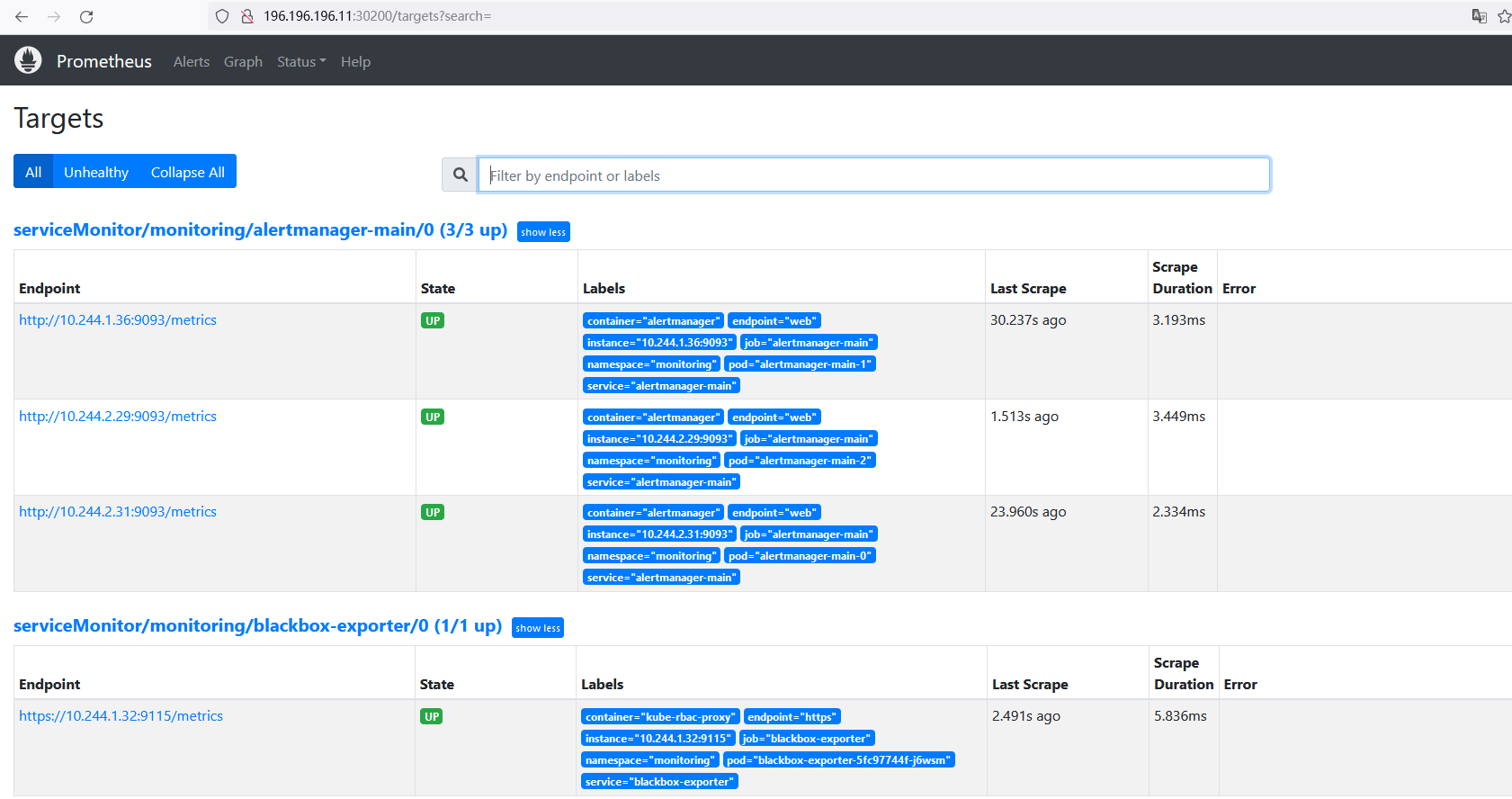
Task: Click last scrape value 23.960s ago
Action: (1028, 512)
